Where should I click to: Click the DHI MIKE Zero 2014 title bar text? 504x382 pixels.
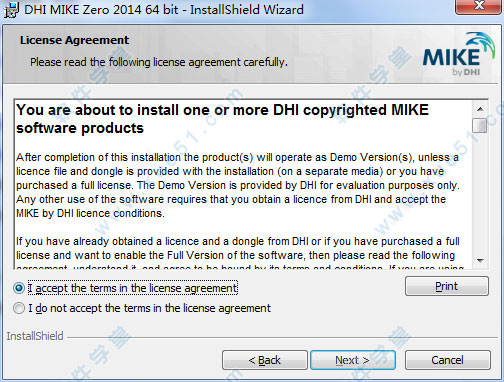(164, 10)
